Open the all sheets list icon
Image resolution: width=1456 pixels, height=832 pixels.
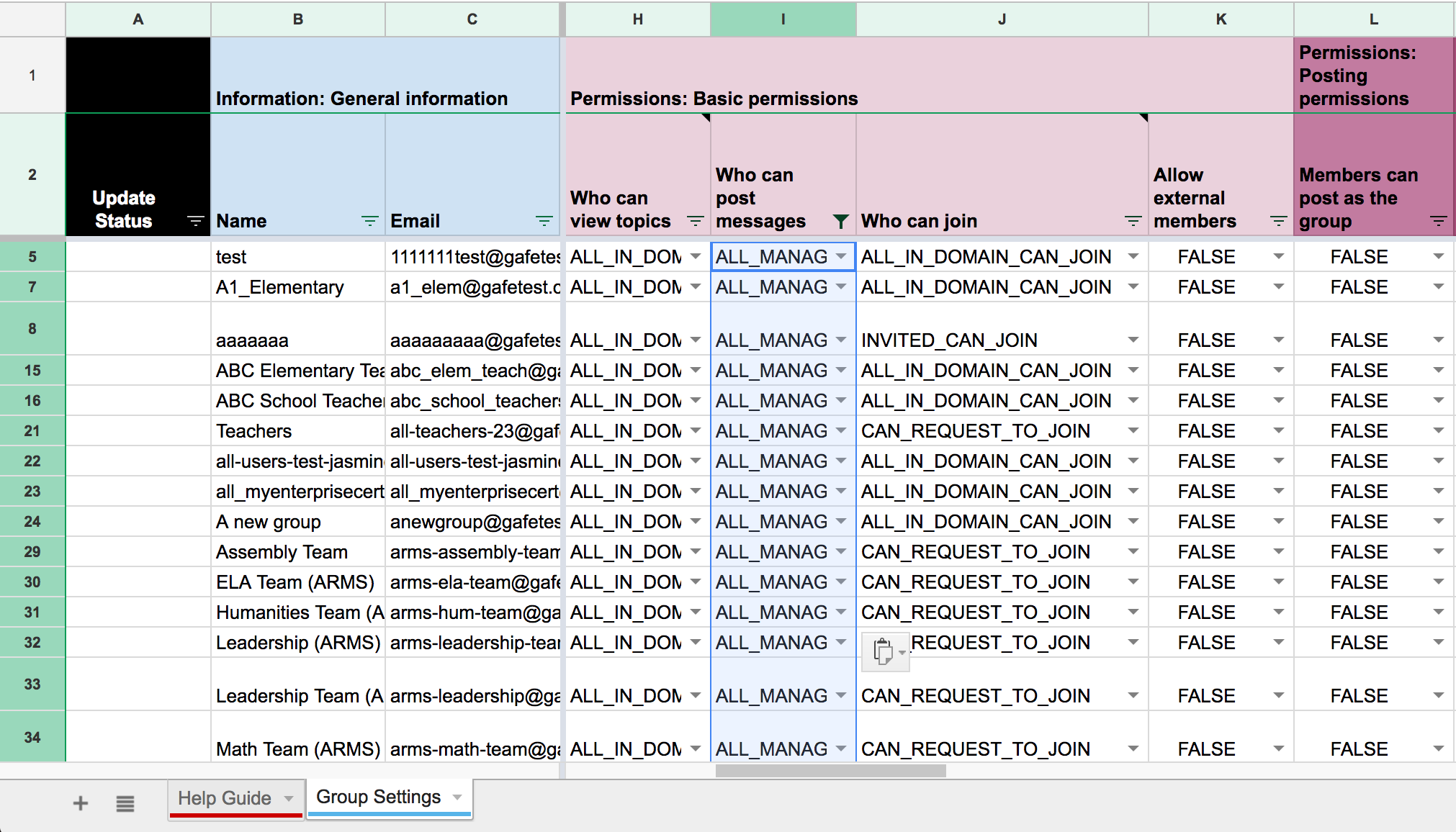point(125,803)
